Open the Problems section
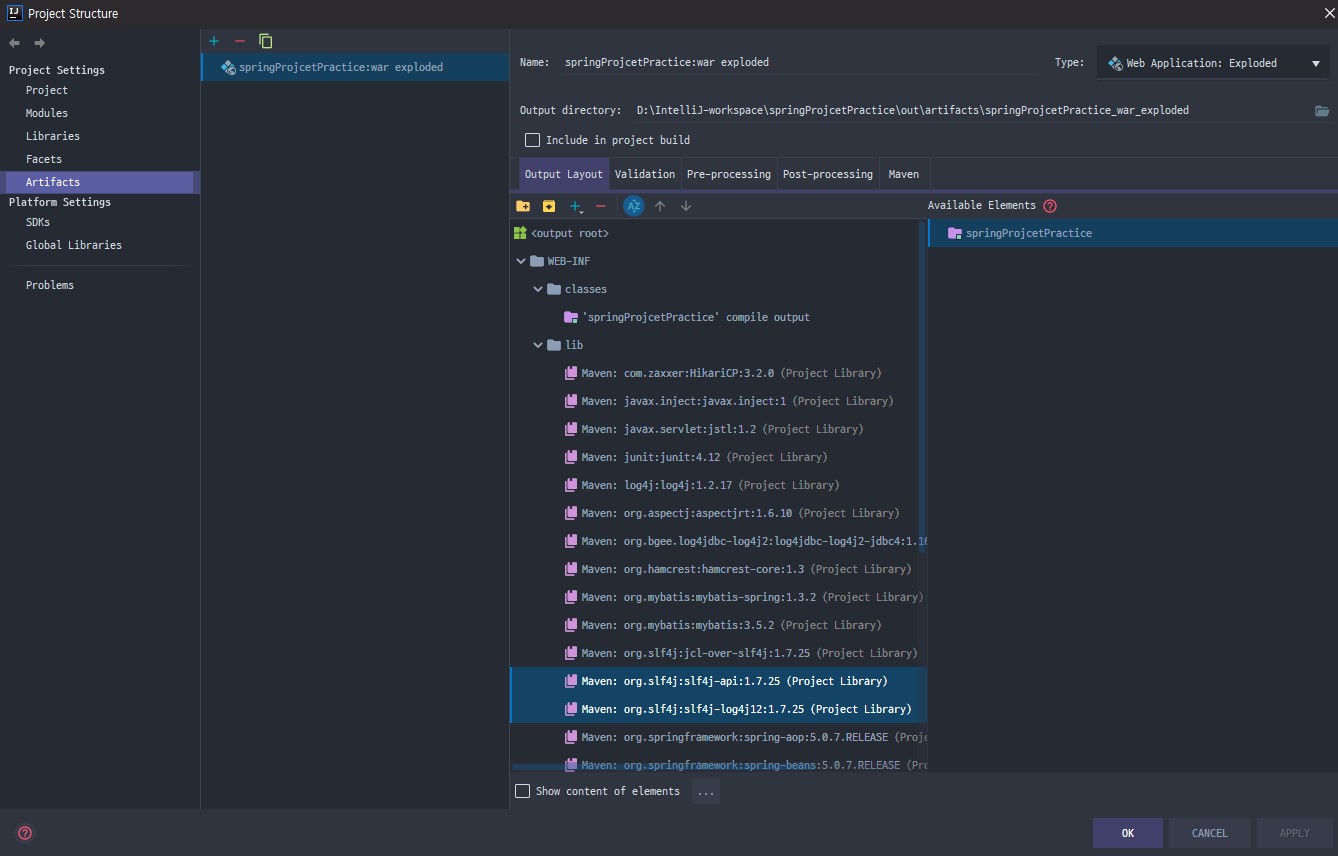The height and width of the screenshot is (856, 1338). pyautogui.click(x=50, y=285)
